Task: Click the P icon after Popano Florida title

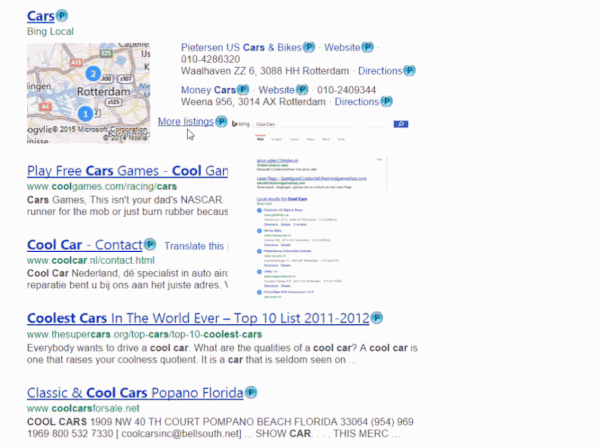Action: pyautogui.click(x=251, y=393)
